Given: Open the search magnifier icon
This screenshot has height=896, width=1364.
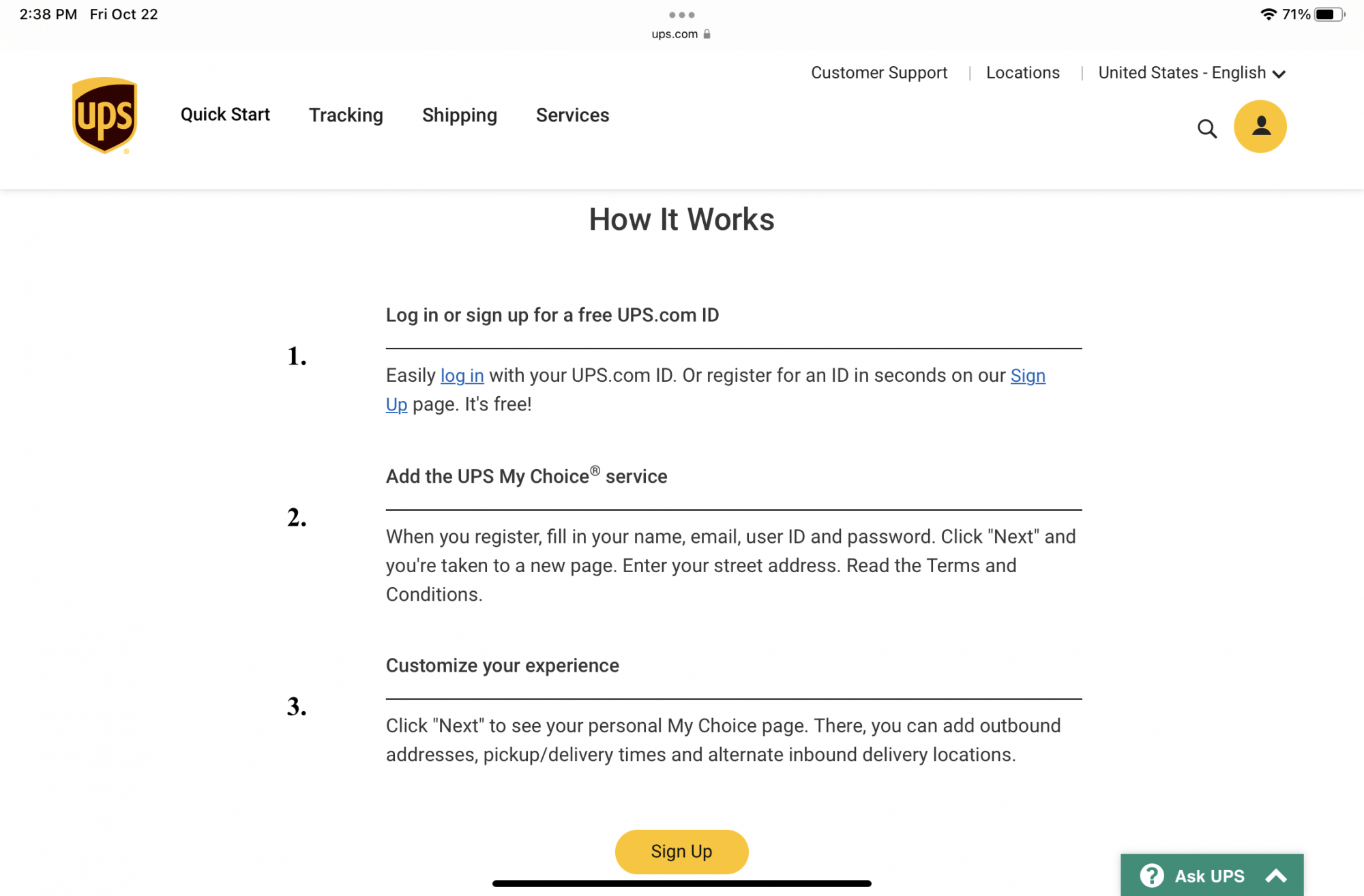Looking at the screenshot, I should (x=1206, y=128).
